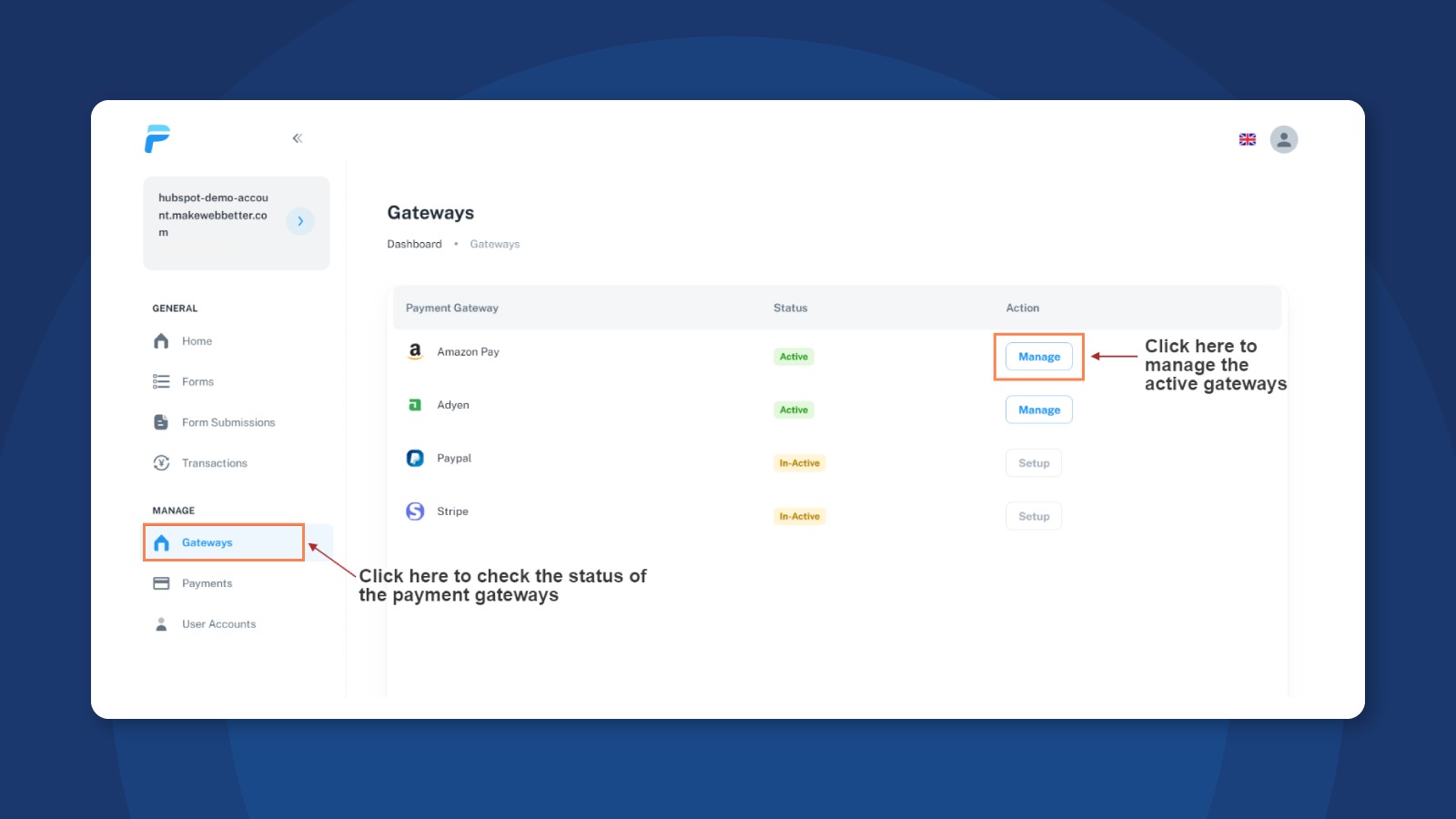The height and width of the screenshot is (819, 1456).
Task: Go to Form Submissions in the sidebar
Action: click(228, 422)
